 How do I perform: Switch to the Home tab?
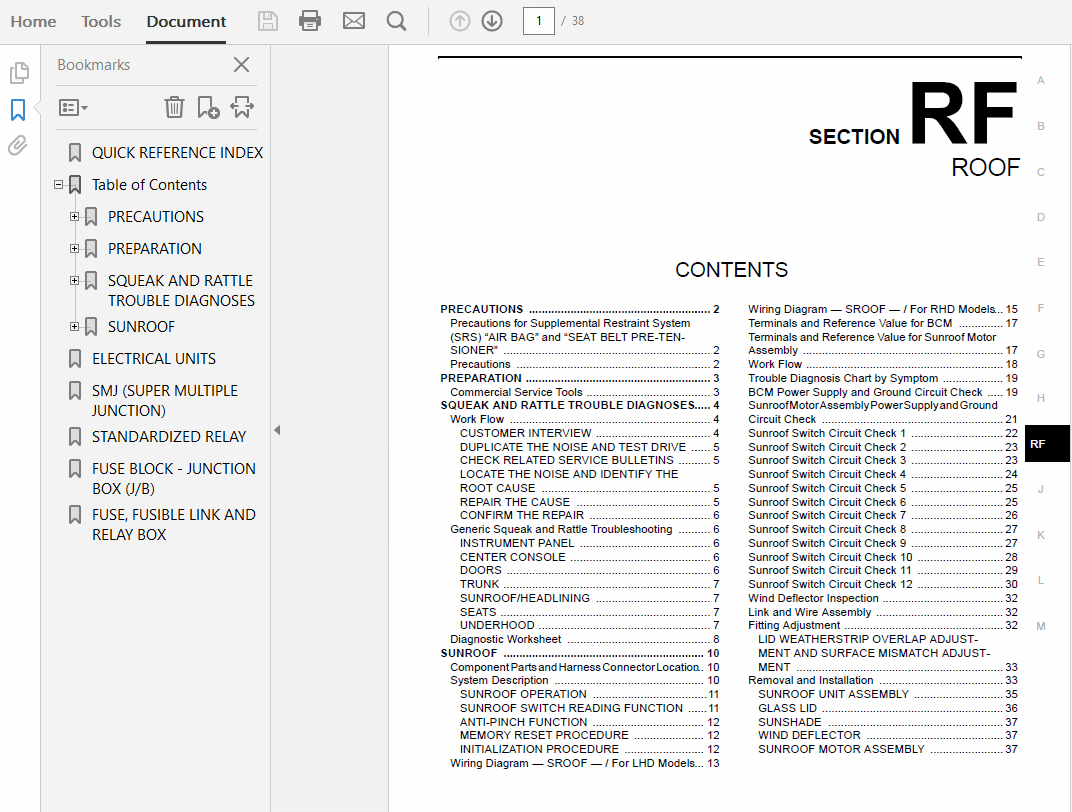33,20
